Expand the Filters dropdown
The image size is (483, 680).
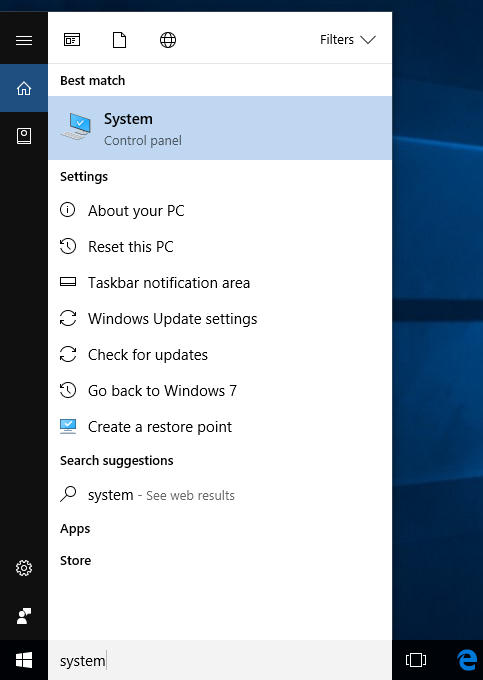pos(348,40)
